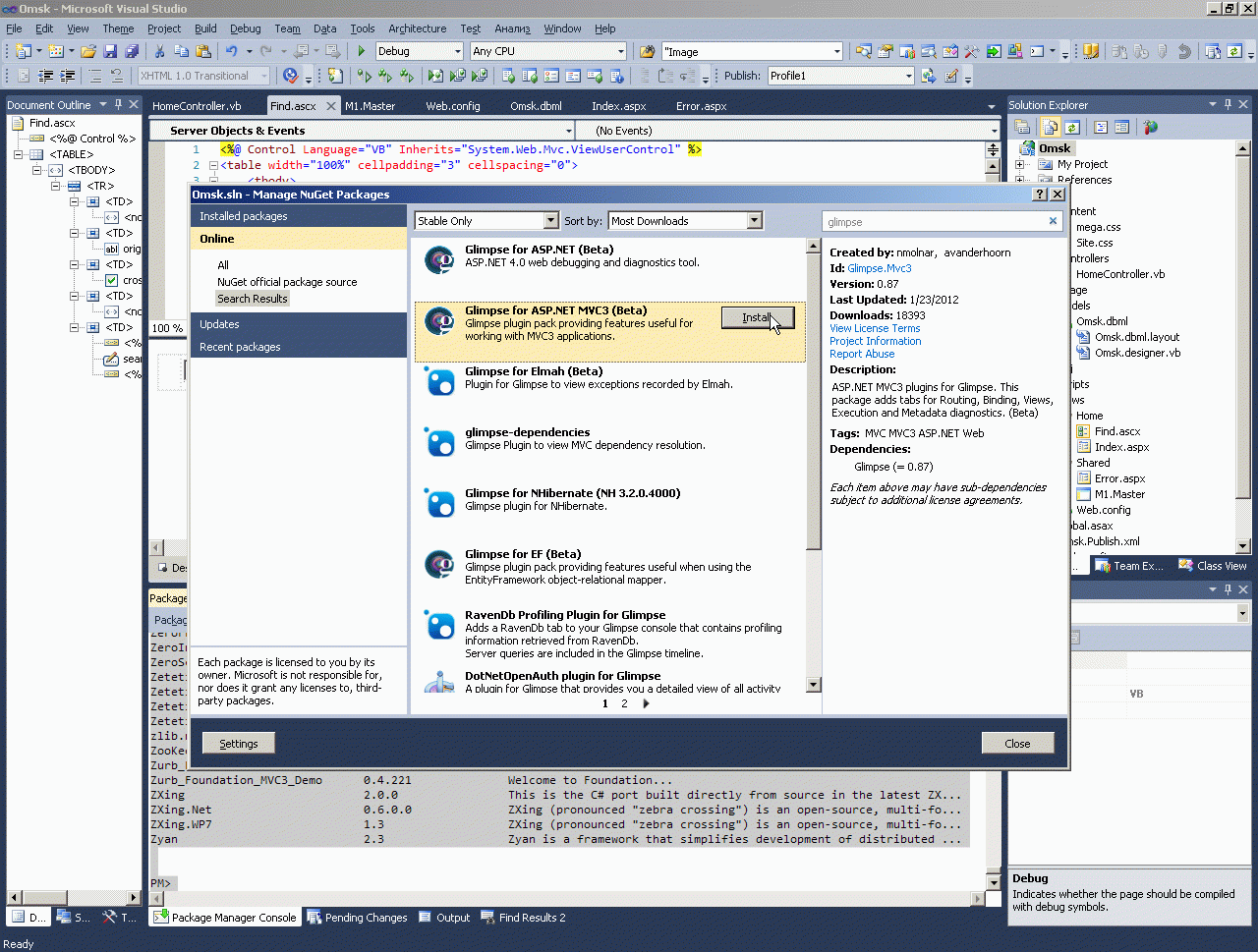Install Glimpse for ASP.NET MVC3 package
The height and width of the screenshot is (952, 1258).
pos(757,317)
